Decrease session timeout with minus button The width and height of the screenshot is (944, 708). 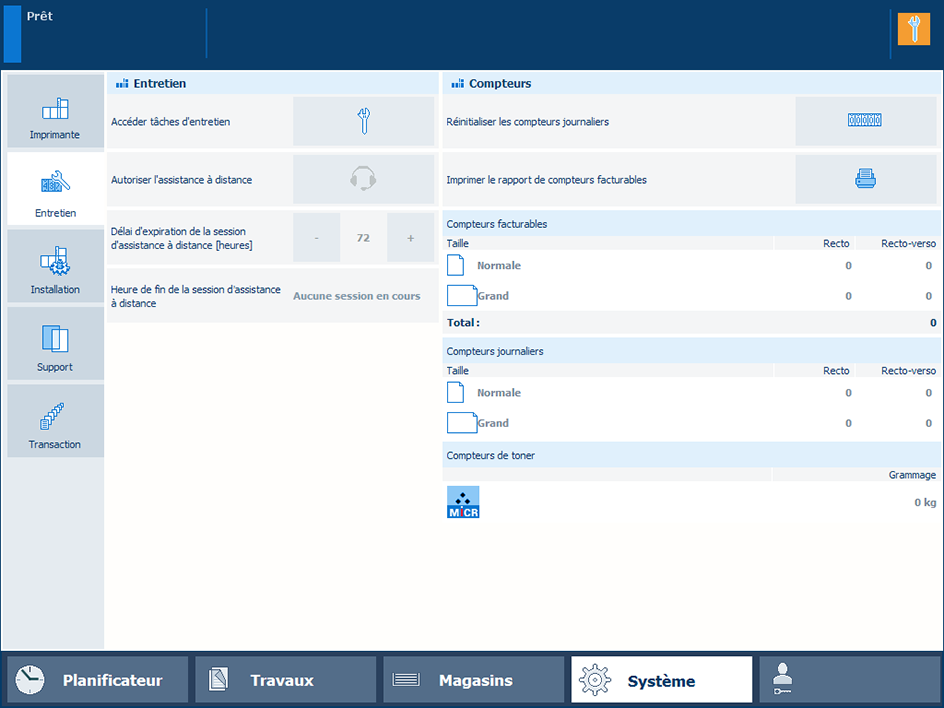click(317, 238)
